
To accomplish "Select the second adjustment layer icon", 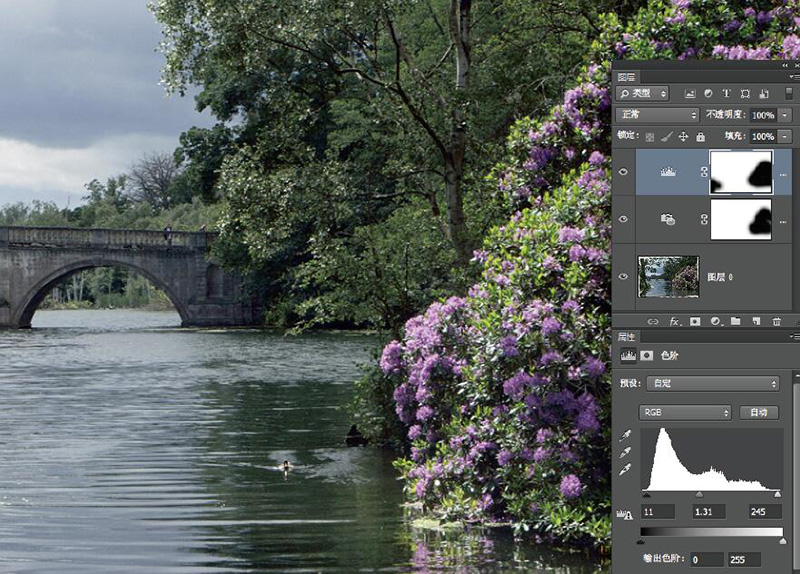I will pyautogui.click(x=668, y=219).
